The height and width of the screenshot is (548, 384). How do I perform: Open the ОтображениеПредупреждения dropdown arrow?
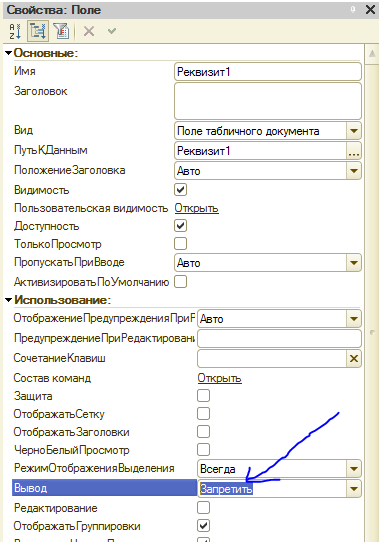click(x=354, y=319)
